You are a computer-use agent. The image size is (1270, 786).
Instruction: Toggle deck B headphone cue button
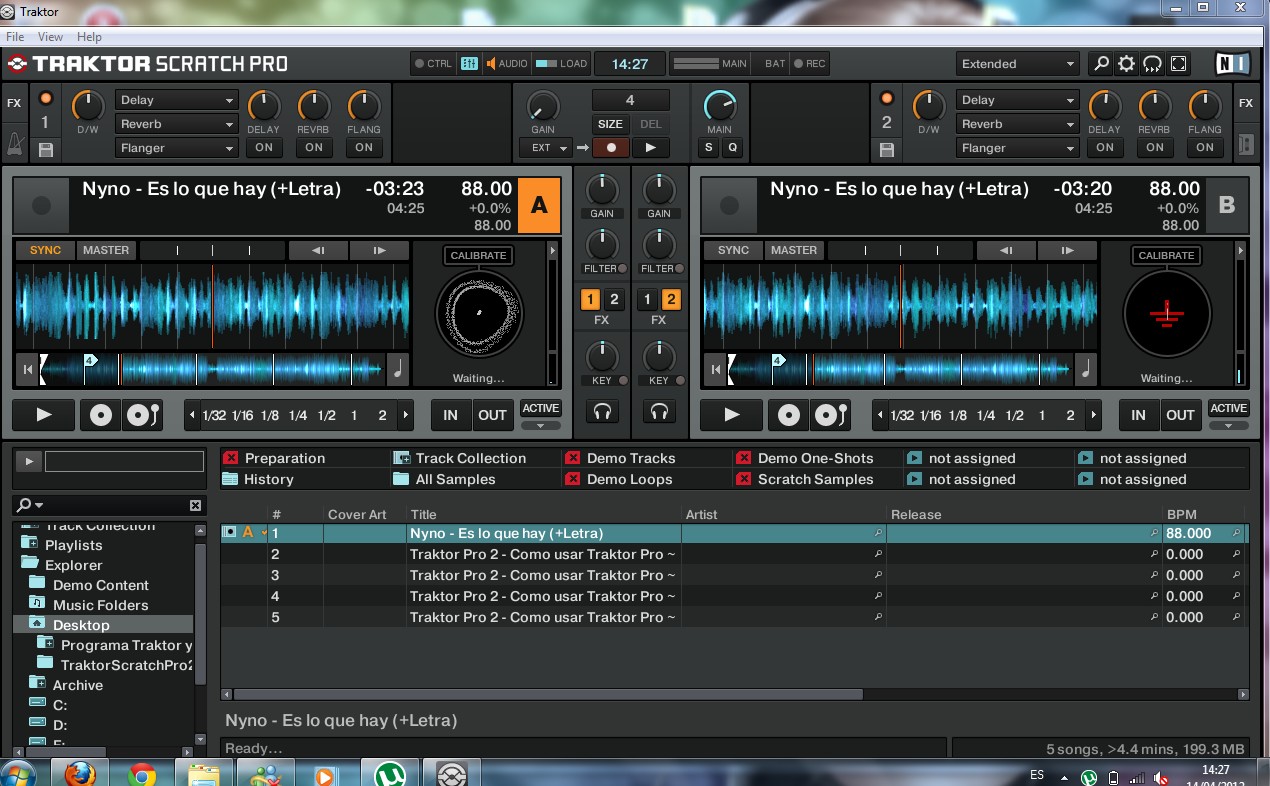tap(659, 411)
